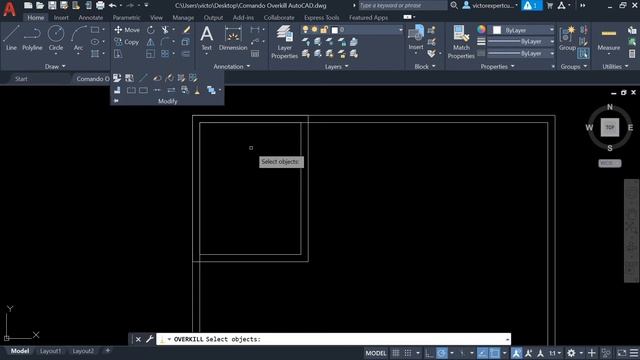The image size is (640, 360).
Task: Toggle clean screen mode
Action: tap(621, 353)
